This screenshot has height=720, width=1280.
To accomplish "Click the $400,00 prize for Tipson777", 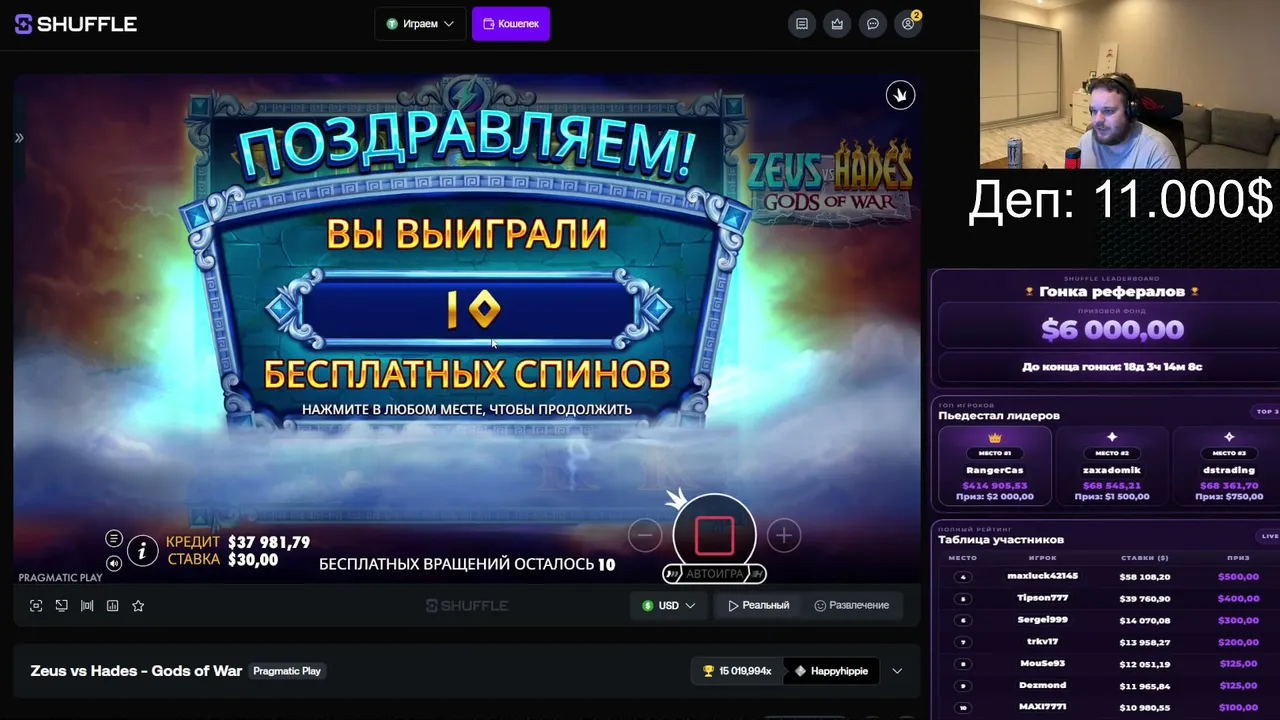I will pyautogui.click(x=1238, y=598).
